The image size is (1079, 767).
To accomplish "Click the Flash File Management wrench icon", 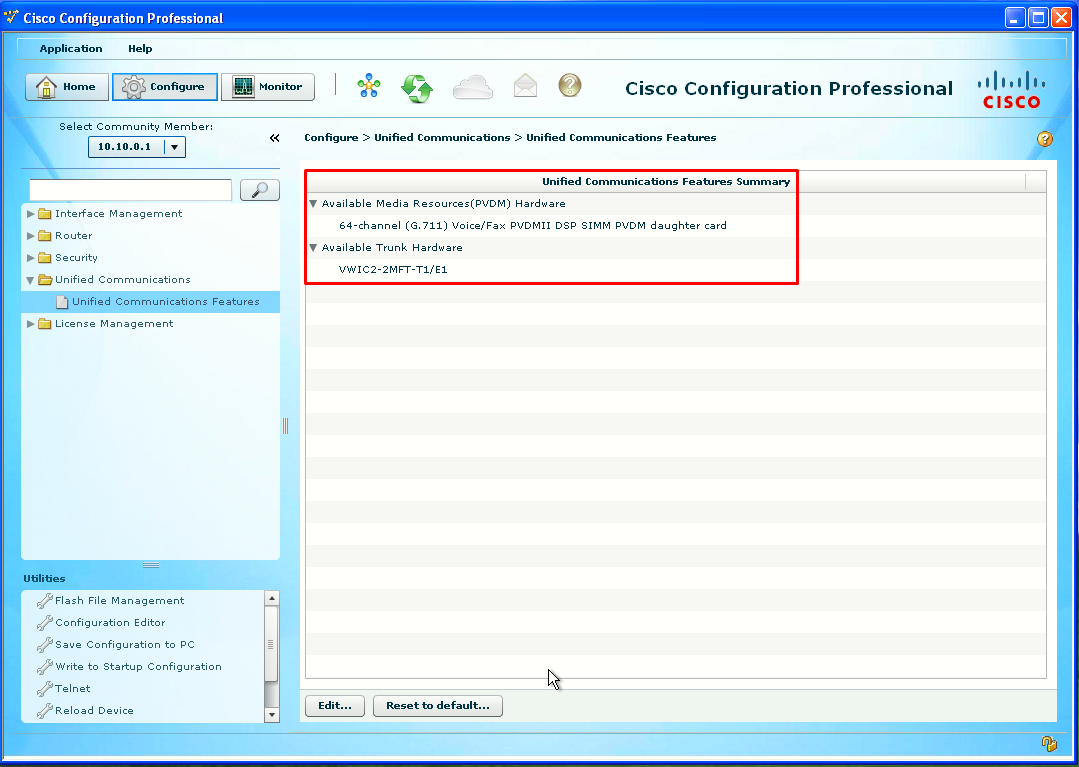I will [x=45, y=601].
